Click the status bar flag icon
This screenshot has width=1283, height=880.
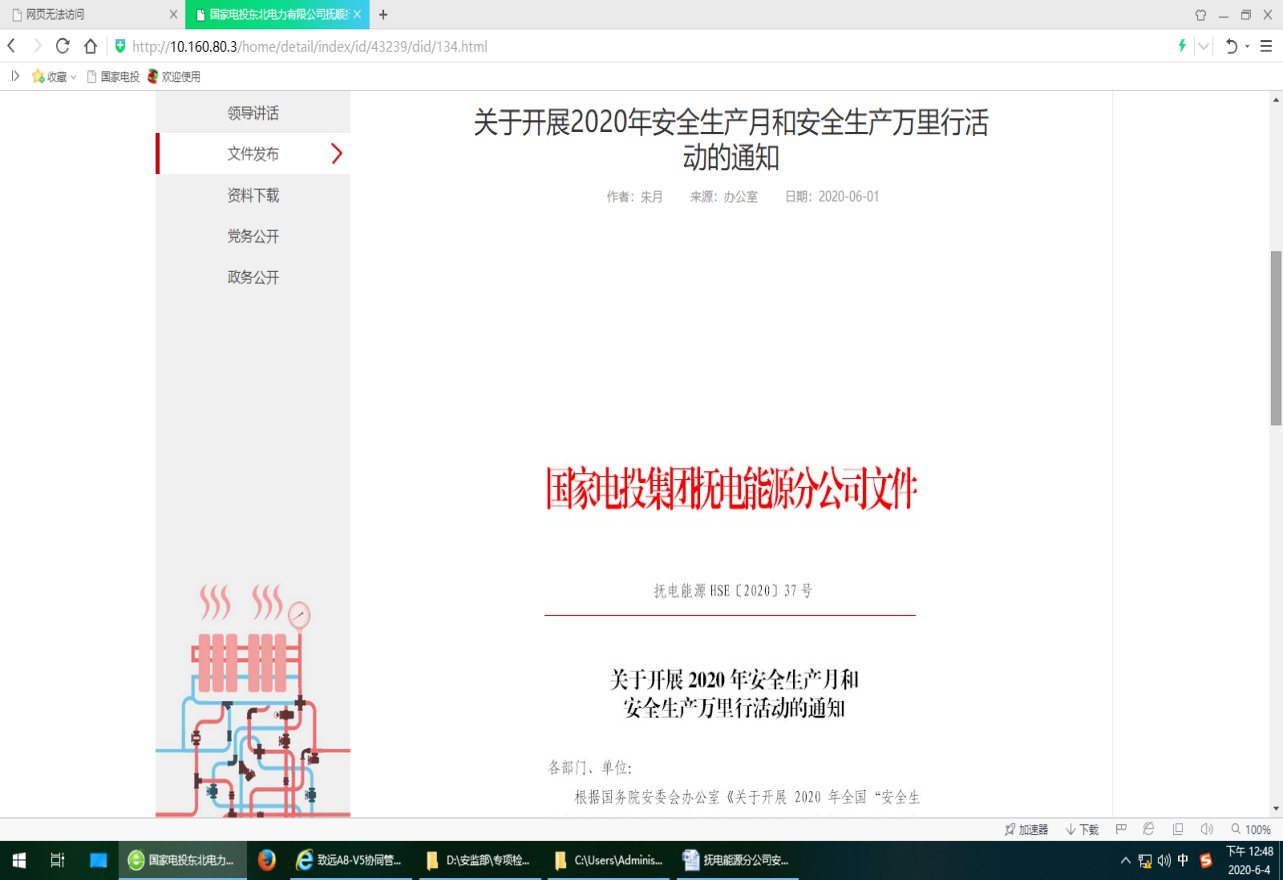click(x=1121, y=829)
